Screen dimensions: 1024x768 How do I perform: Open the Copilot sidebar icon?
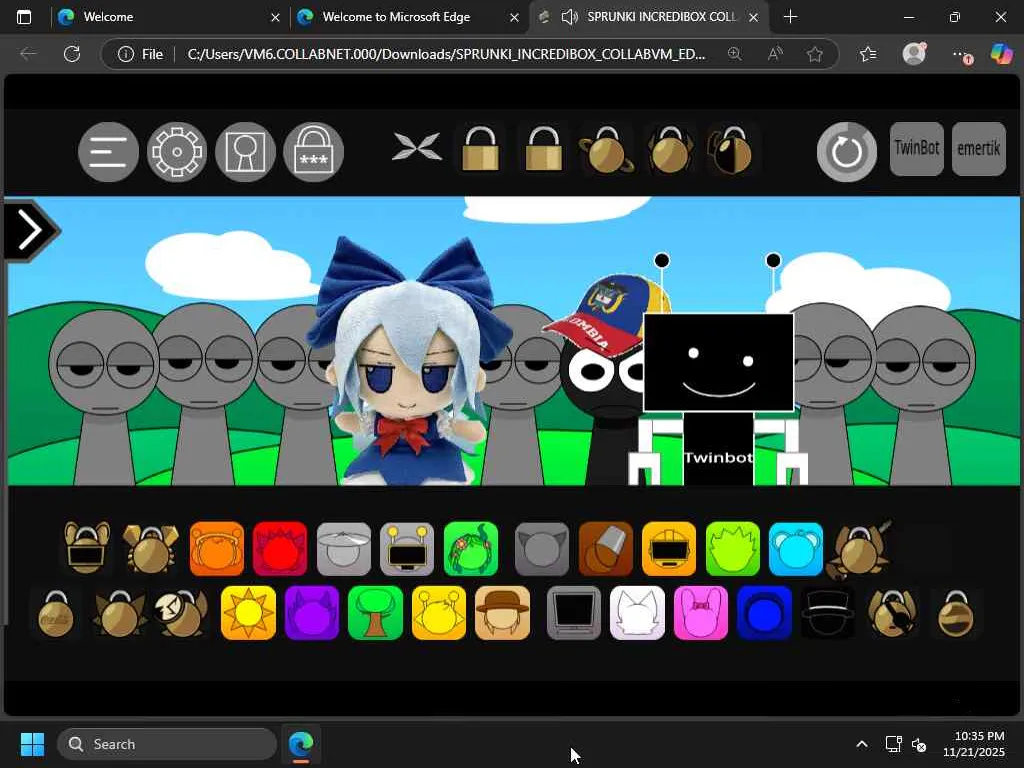point(1000,54)
